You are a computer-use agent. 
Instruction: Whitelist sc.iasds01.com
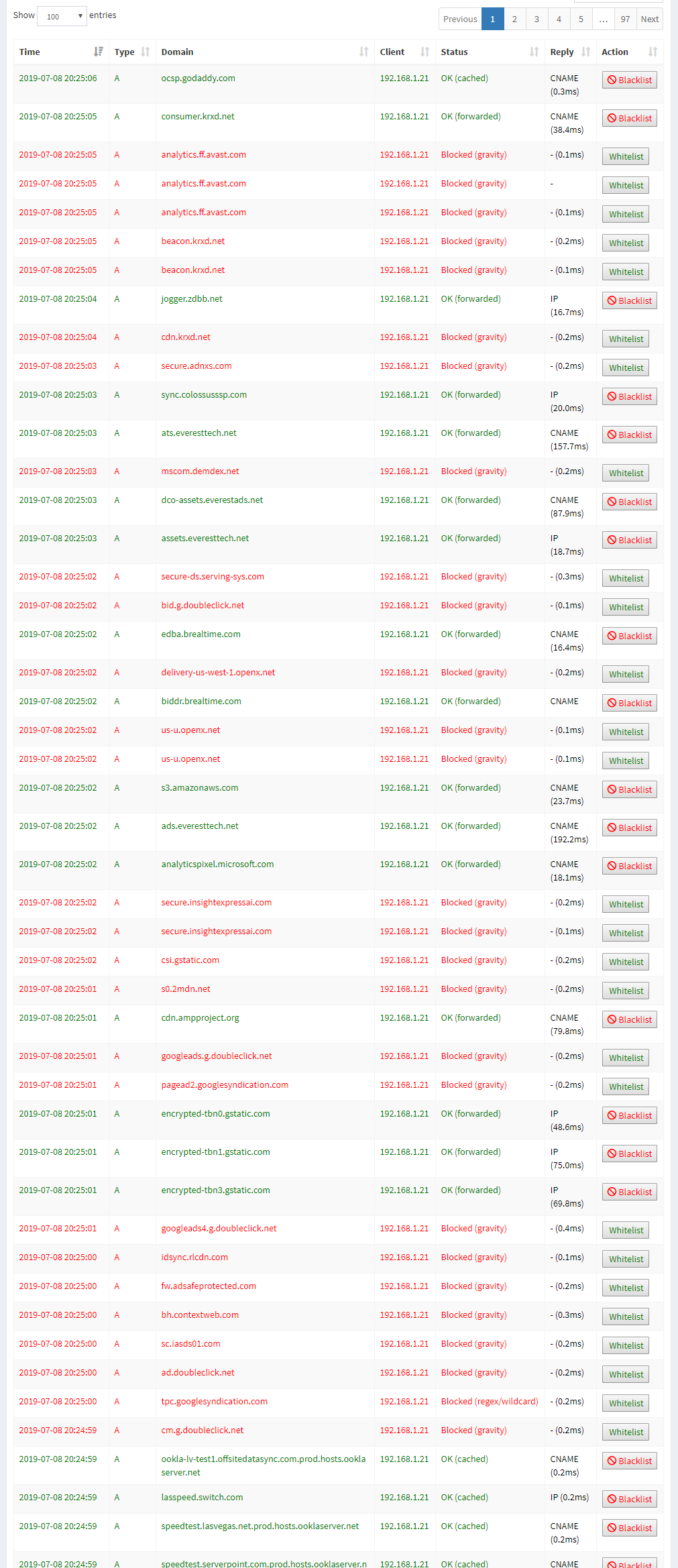pyautogui.click(x=626, y=1345)
